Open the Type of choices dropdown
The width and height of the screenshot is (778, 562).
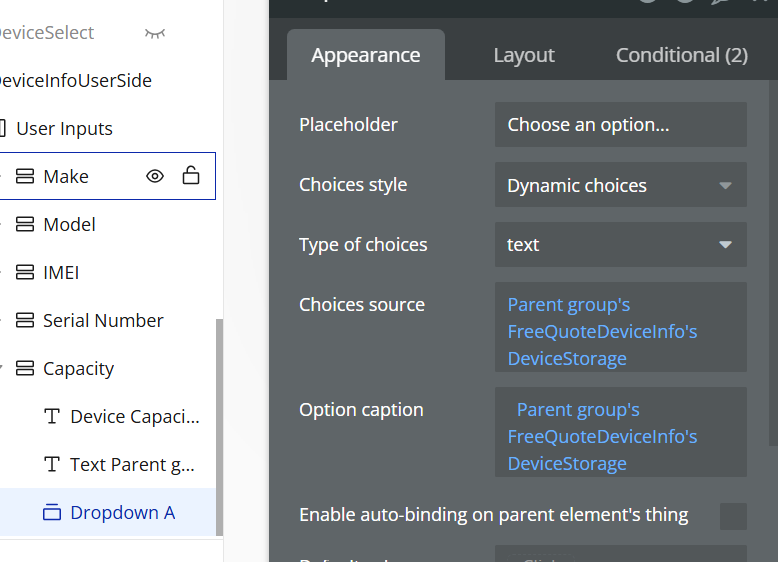pos(620,245)
